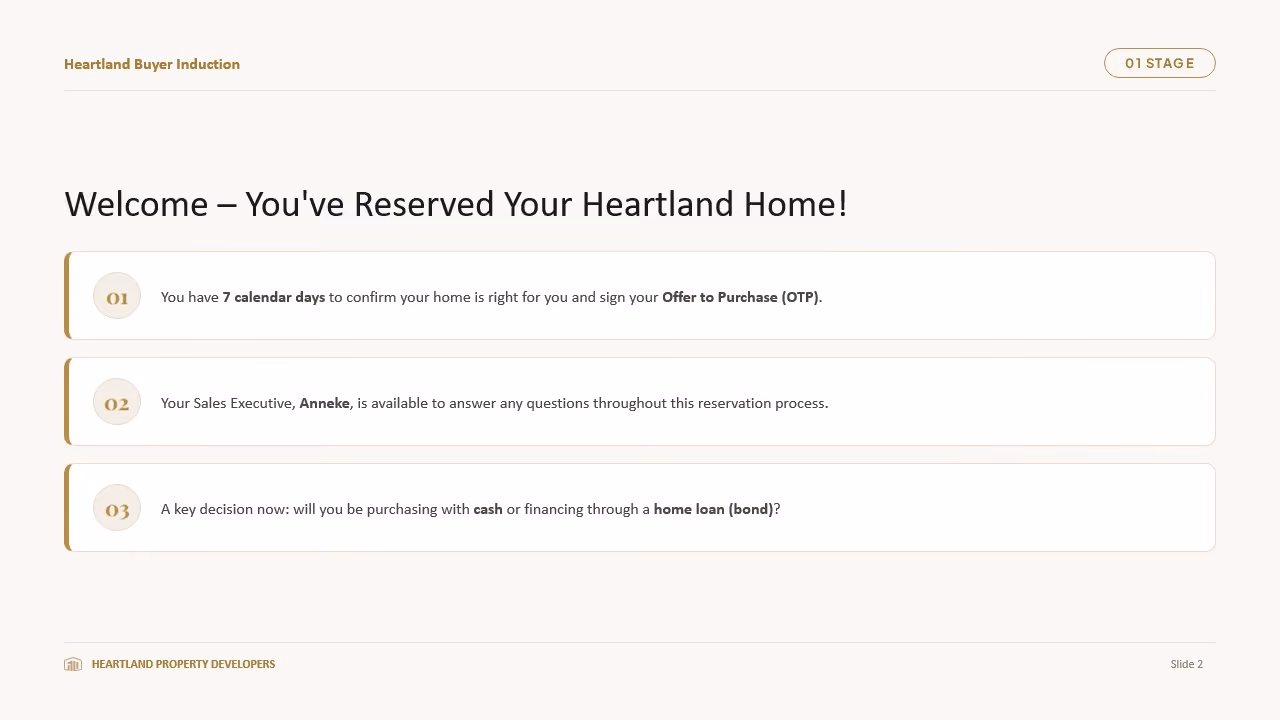Select the 02 numbered circle icon

click(x=117, y=403)
